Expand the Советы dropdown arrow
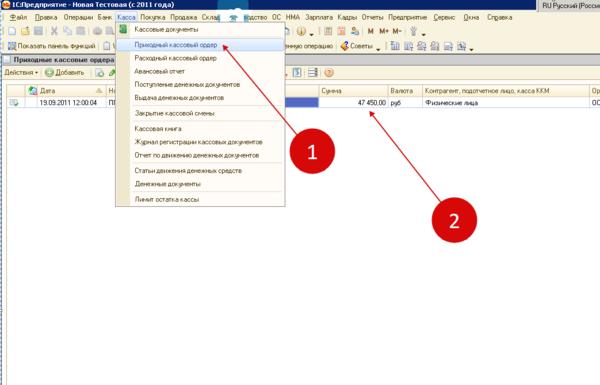Screen dimensions: 600x385 click(x=378, y=49)
